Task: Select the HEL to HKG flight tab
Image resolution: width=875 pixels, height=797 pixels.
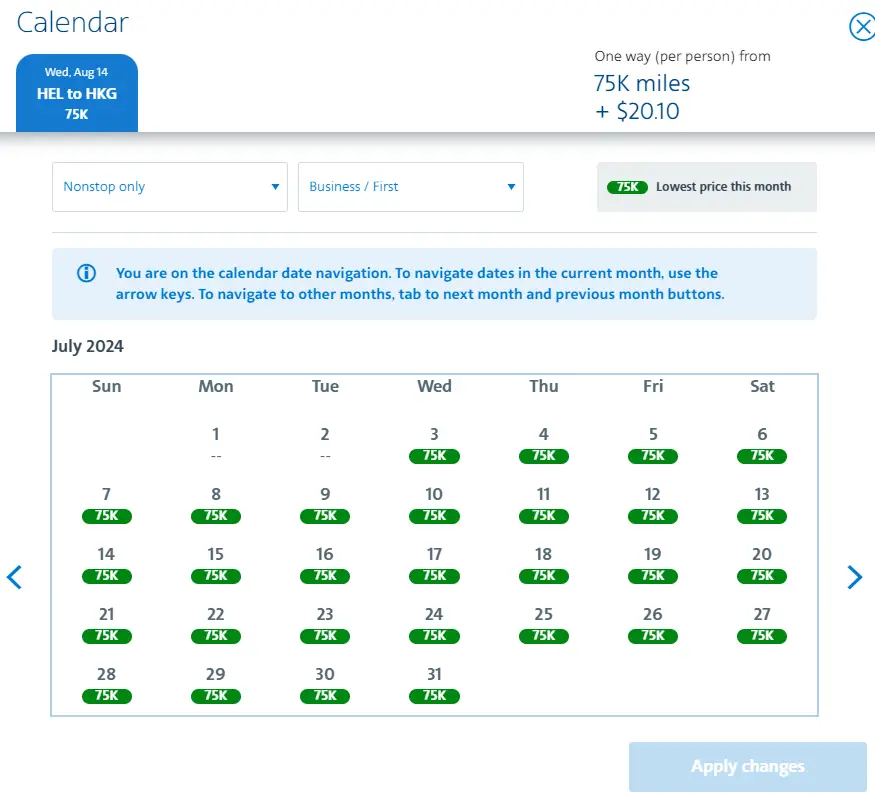Action: click(77, 93)
